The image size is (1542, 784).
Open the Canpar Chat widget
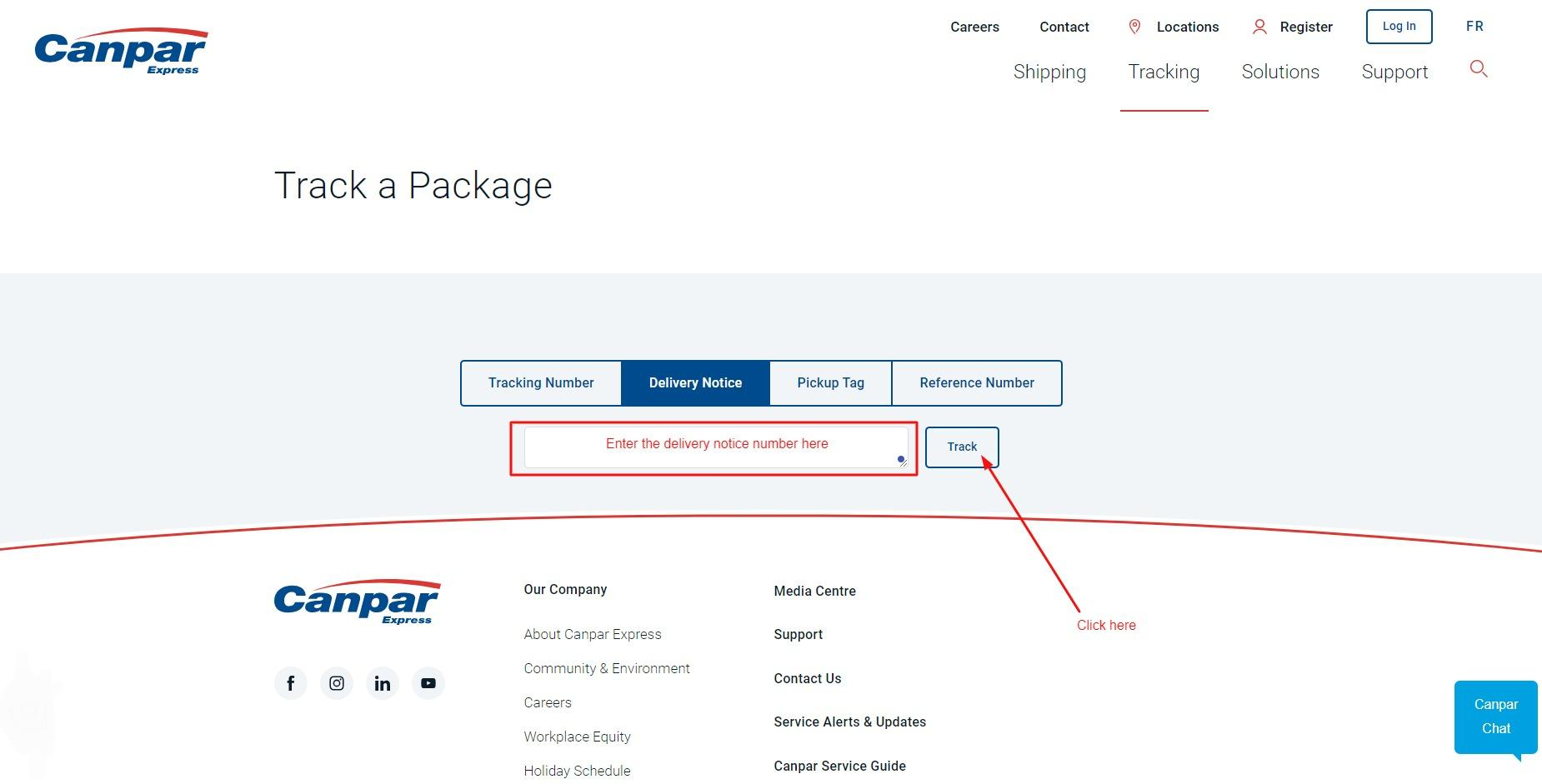click(x=1496, y=717)
